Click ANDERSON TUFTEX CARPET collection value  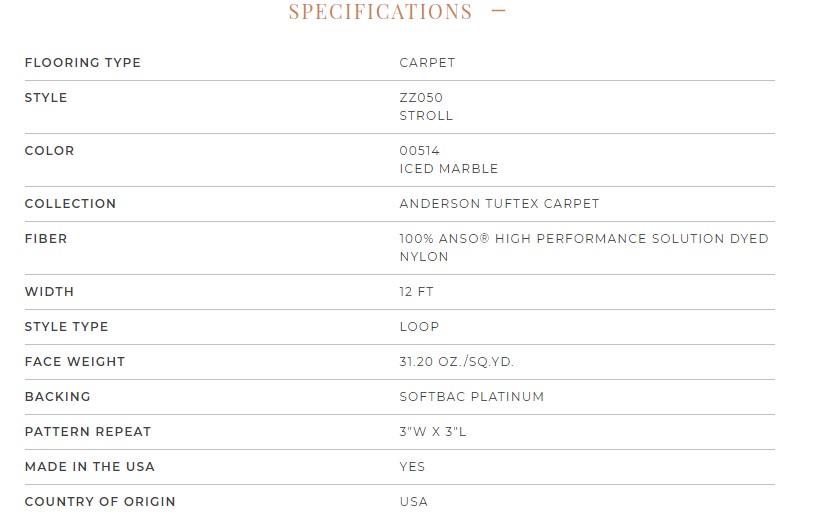point(499,203)
